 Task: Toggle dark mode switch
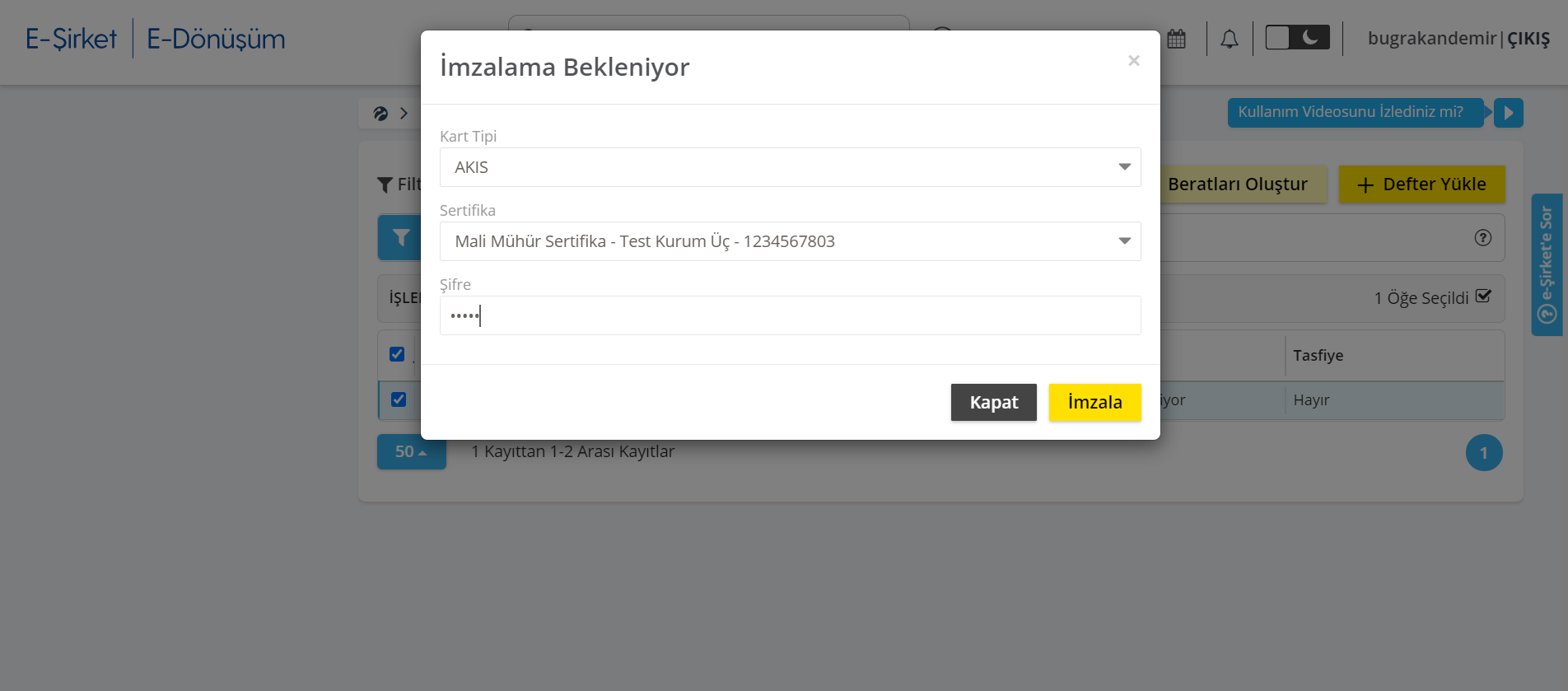click(1297, 38)
